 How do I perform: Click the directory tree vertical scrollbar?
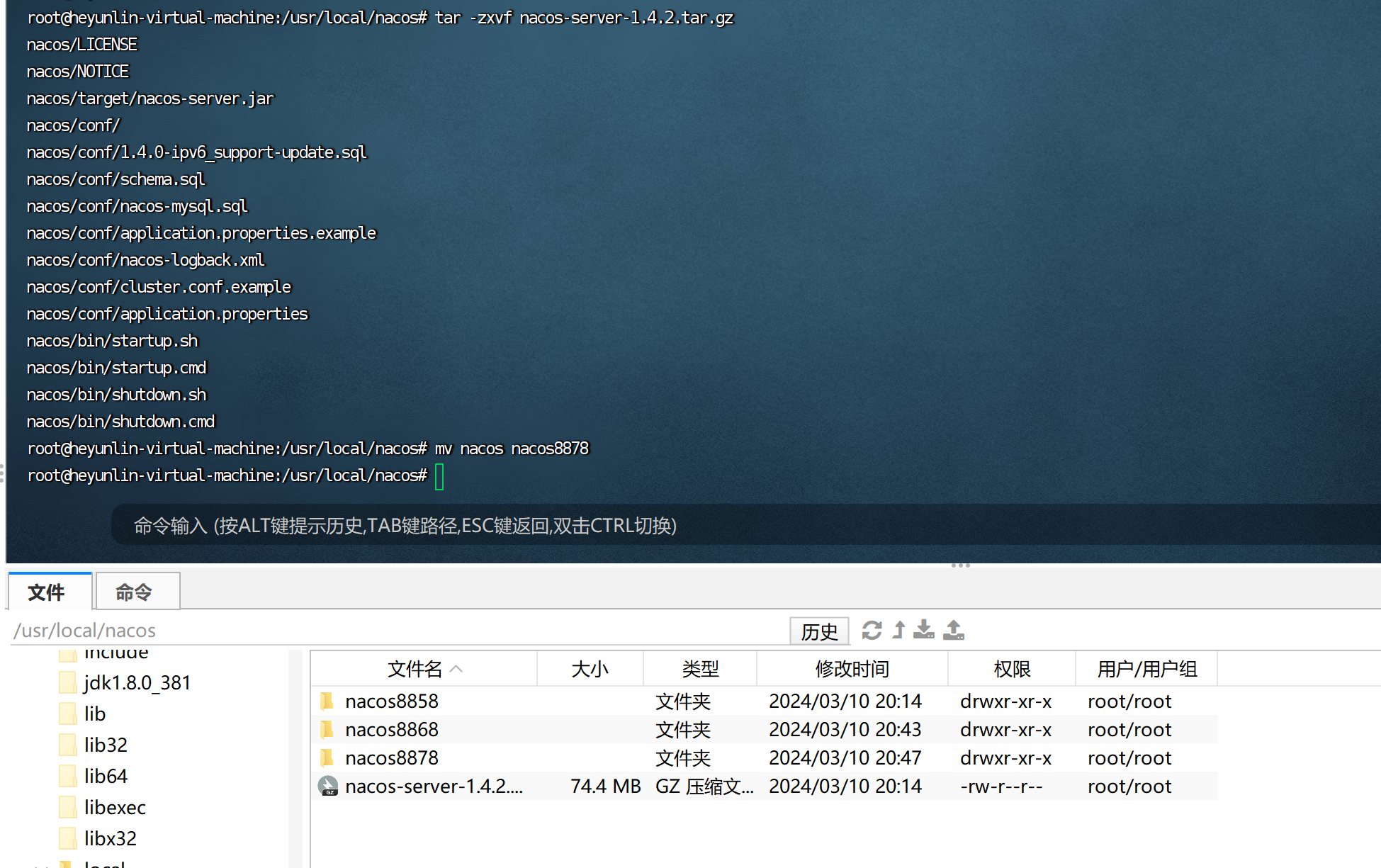tap(295, 758)
